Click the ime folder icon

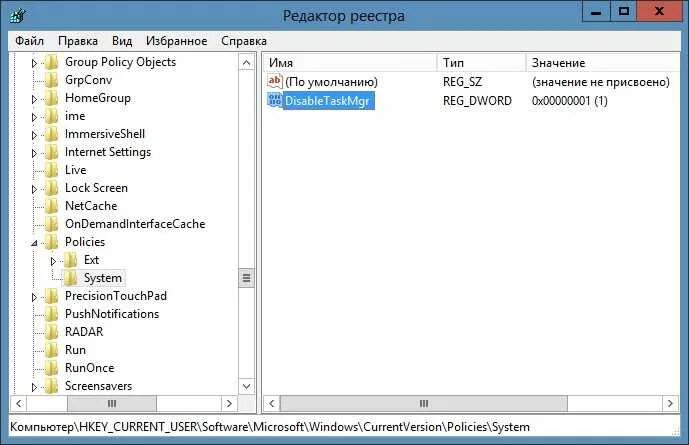[x=52, y=116]
